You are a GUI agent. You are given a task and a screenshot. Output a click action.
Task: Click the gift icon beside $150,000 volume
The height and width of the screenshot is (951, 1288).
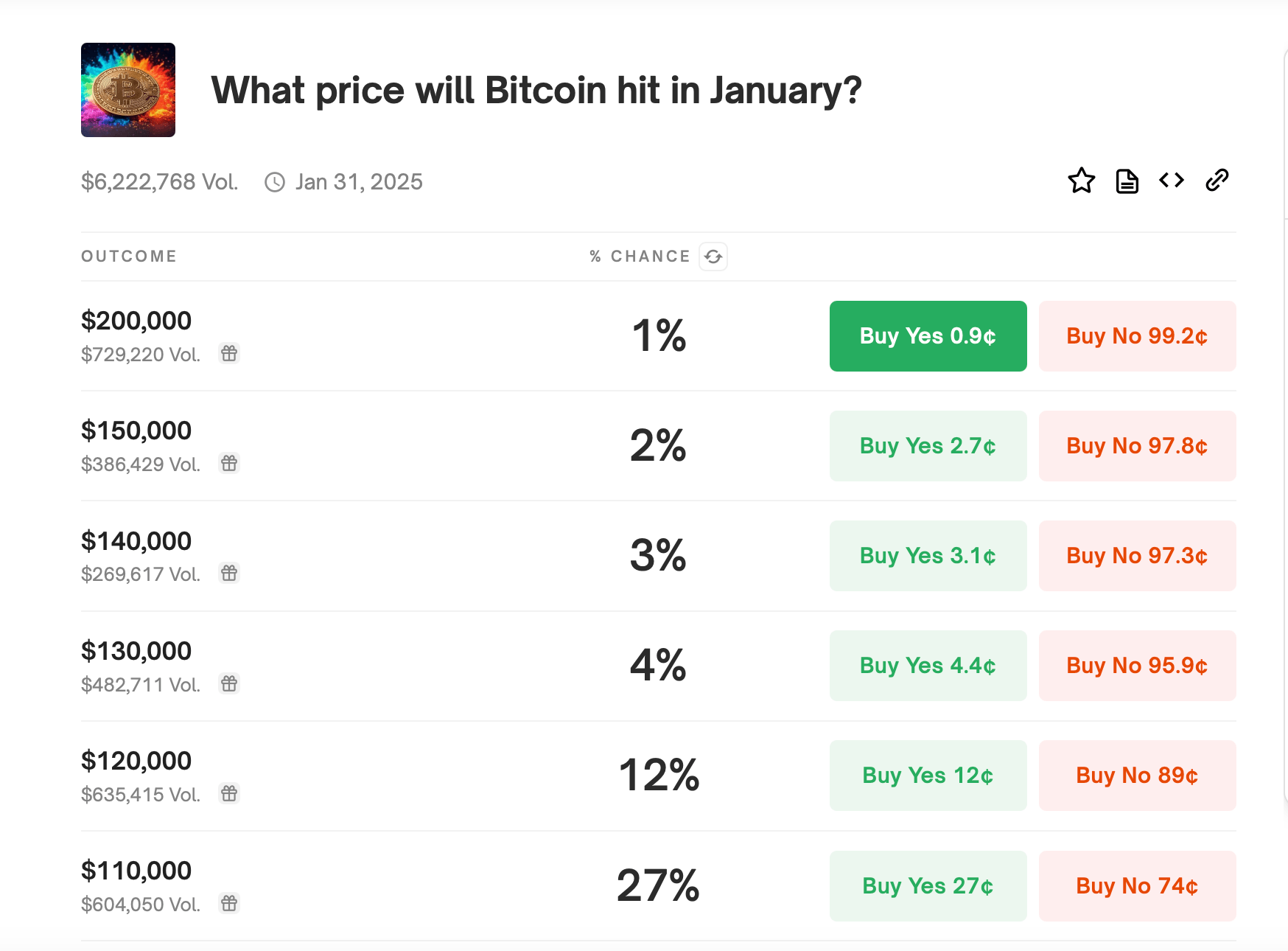click(229, 463)
